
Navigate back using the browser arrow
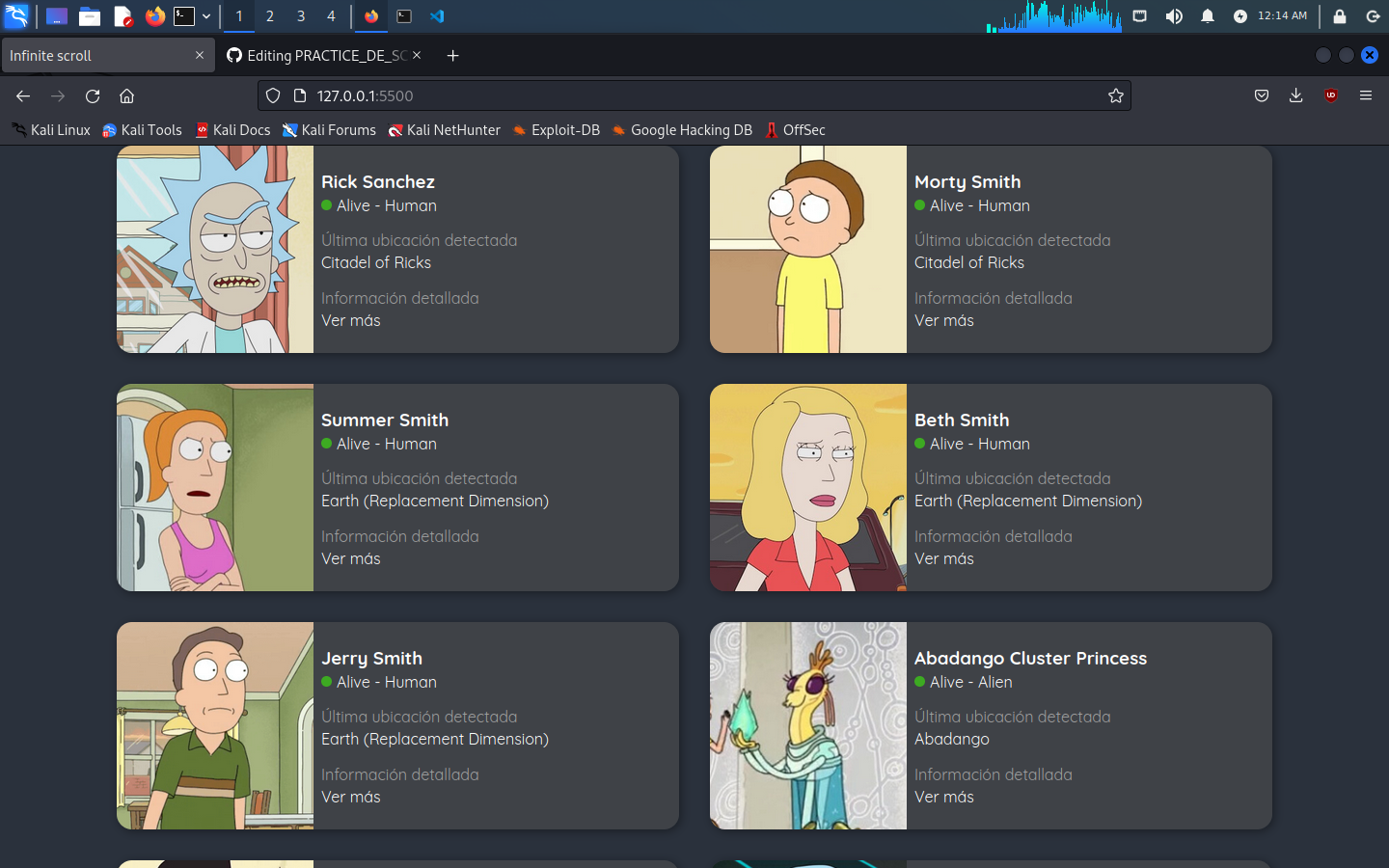click(23, 95)
